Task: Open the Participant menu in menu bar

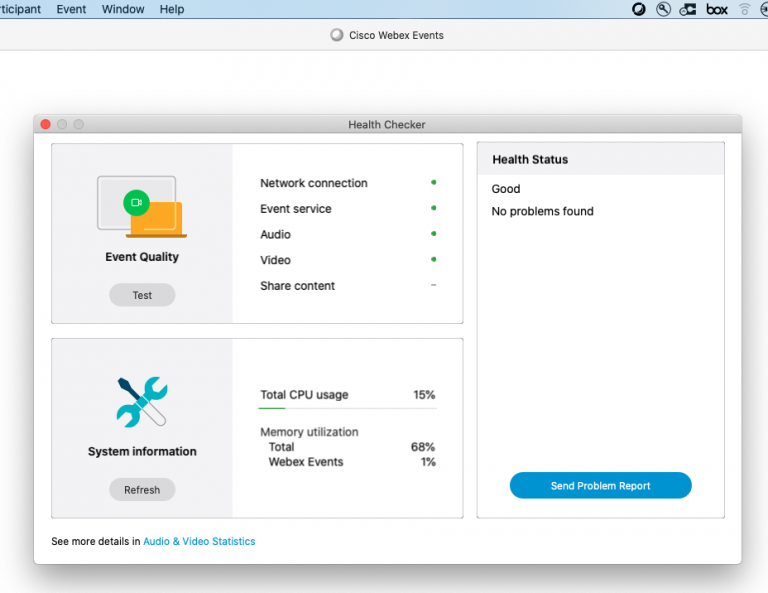Action: pos(20,9)
